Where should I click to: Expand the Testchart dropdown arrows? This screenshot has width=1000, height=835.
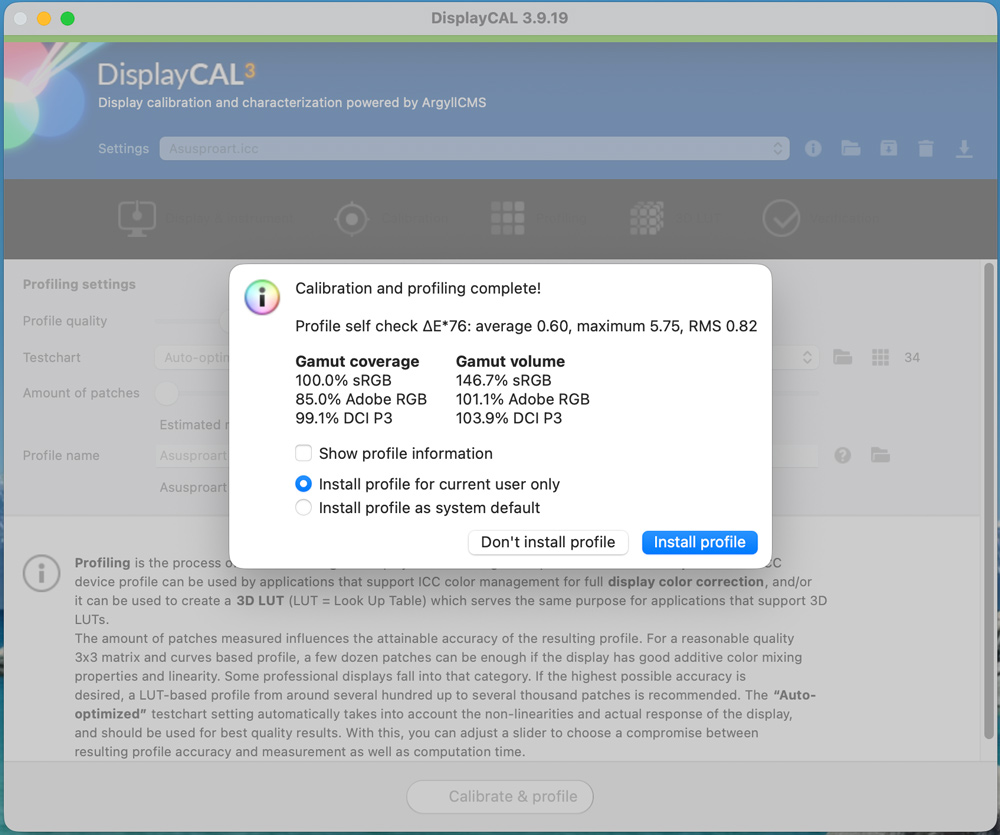[807, 357]
